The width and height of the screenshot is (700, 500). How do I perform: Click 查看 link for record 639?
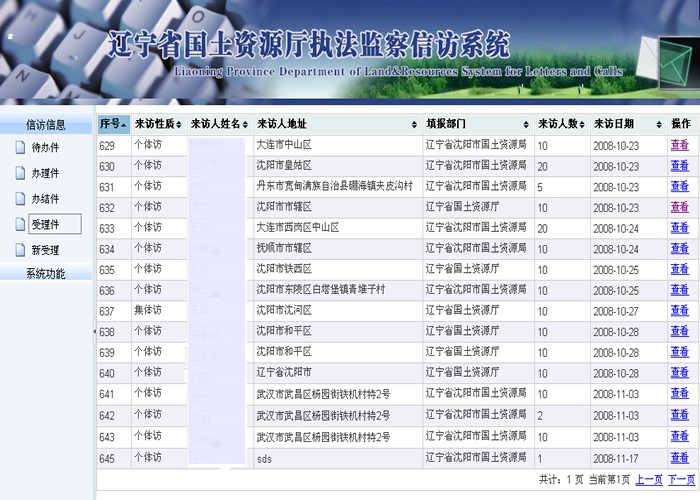(679, 352)
